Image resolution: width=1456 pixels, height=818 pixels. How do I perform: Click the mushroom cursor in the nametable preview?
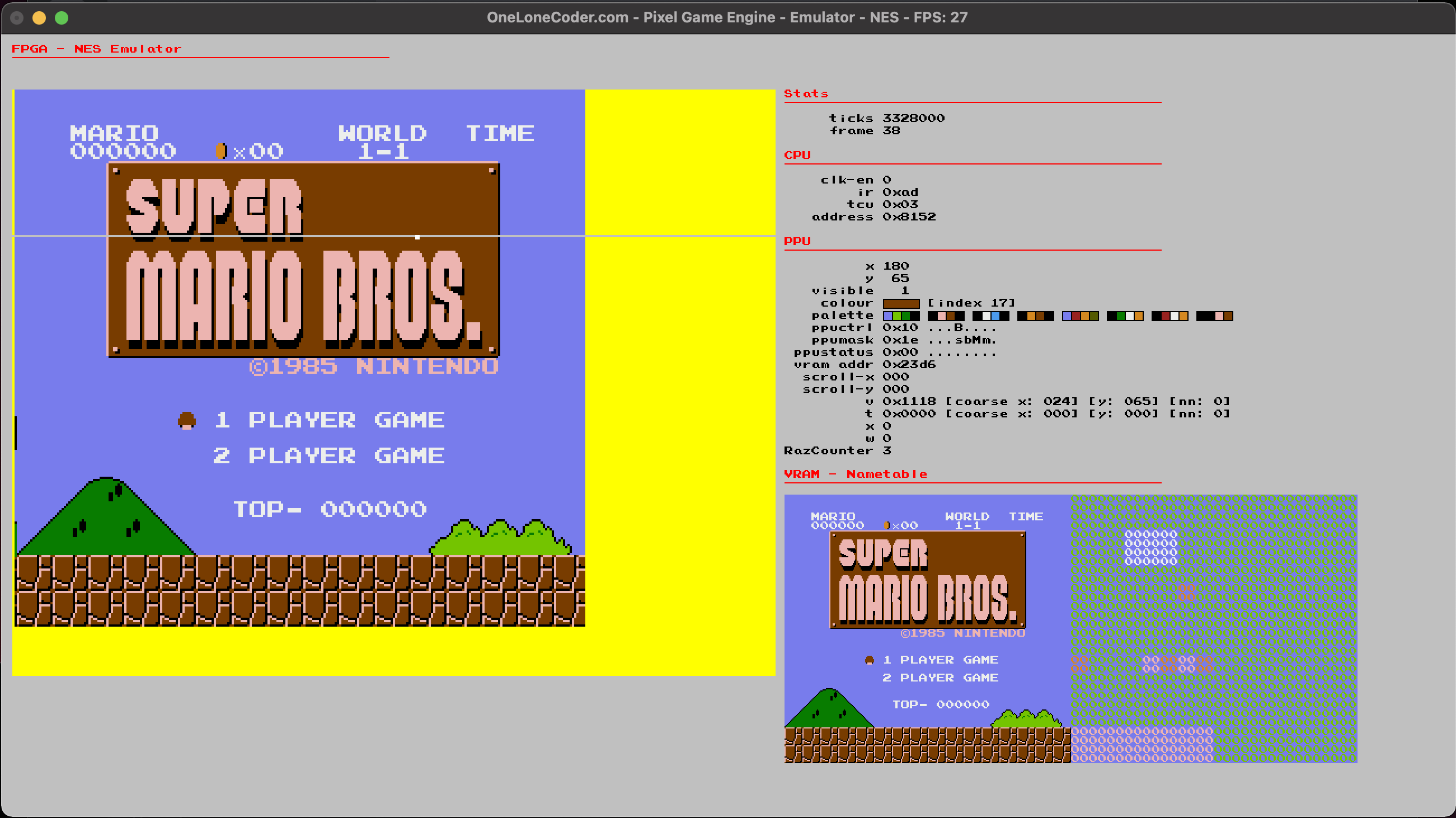click(870, 660)
